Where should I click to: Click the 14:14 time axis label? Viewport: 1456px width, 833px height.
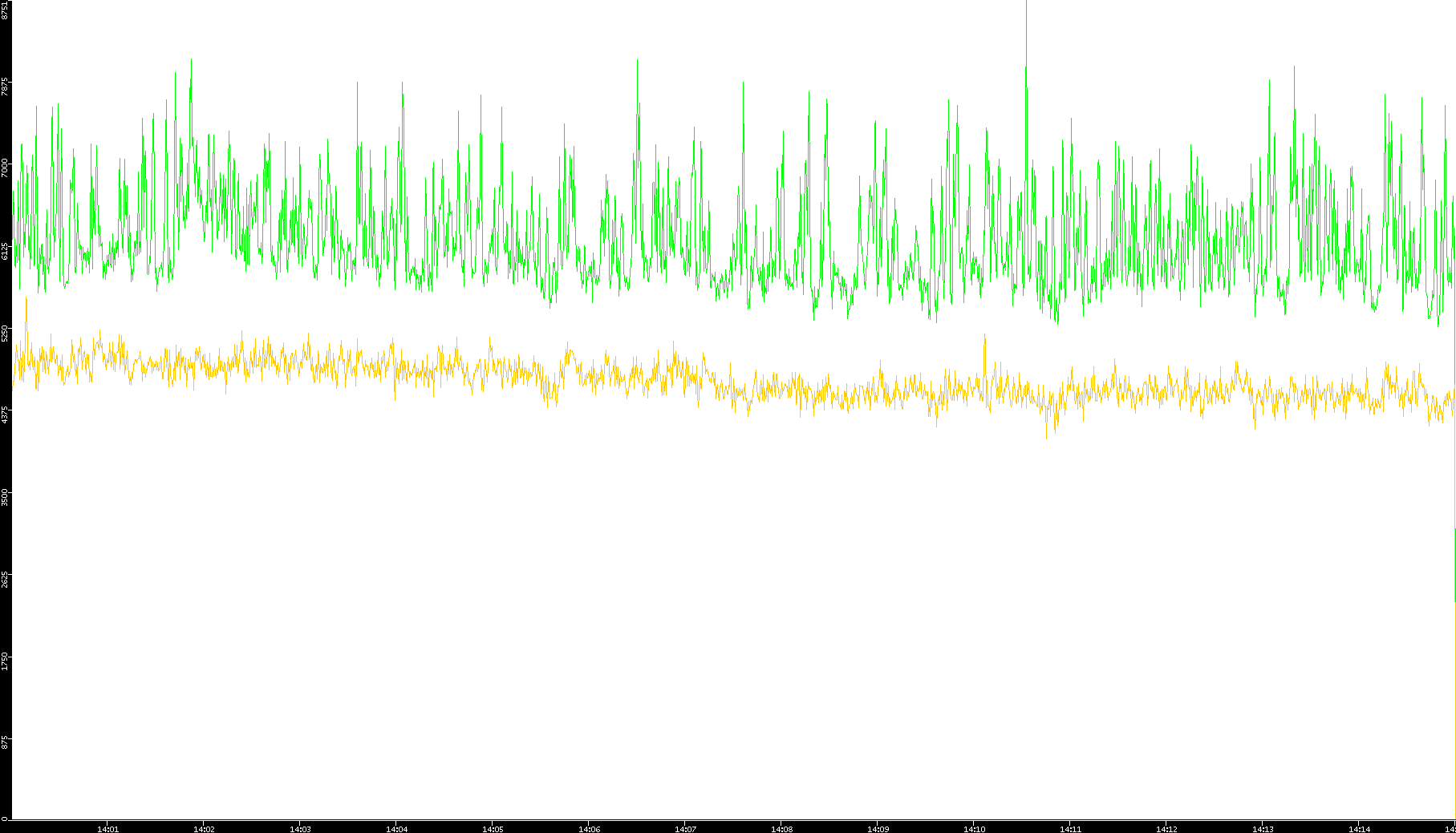tap(1359, 829)
